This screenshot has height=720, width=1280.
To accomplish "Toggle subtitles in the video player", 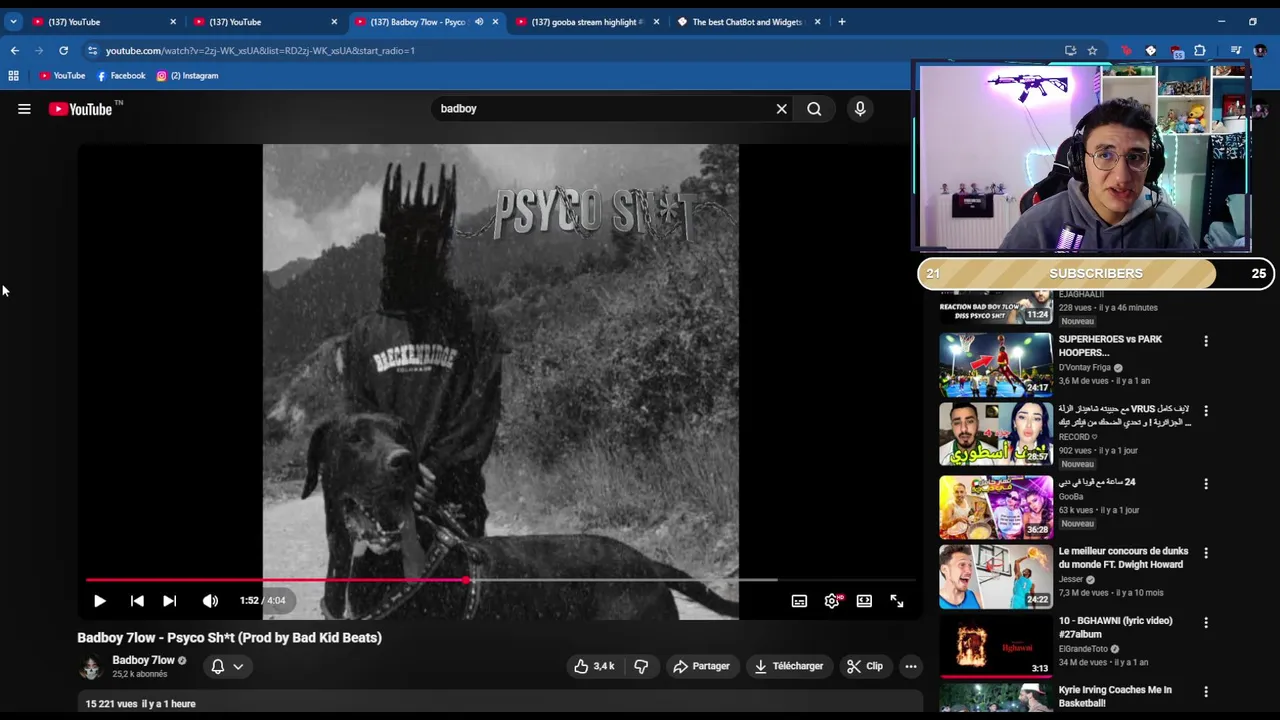I will [x=799, y=601].
